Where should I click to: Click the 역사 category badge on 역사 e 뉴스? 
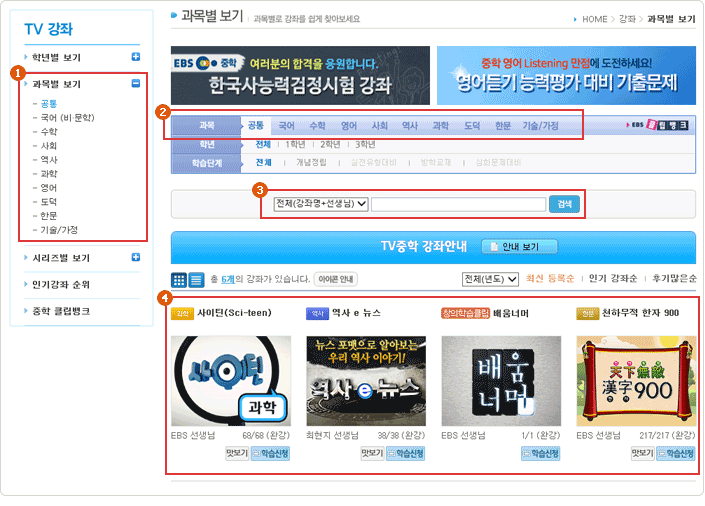[317, 313]
